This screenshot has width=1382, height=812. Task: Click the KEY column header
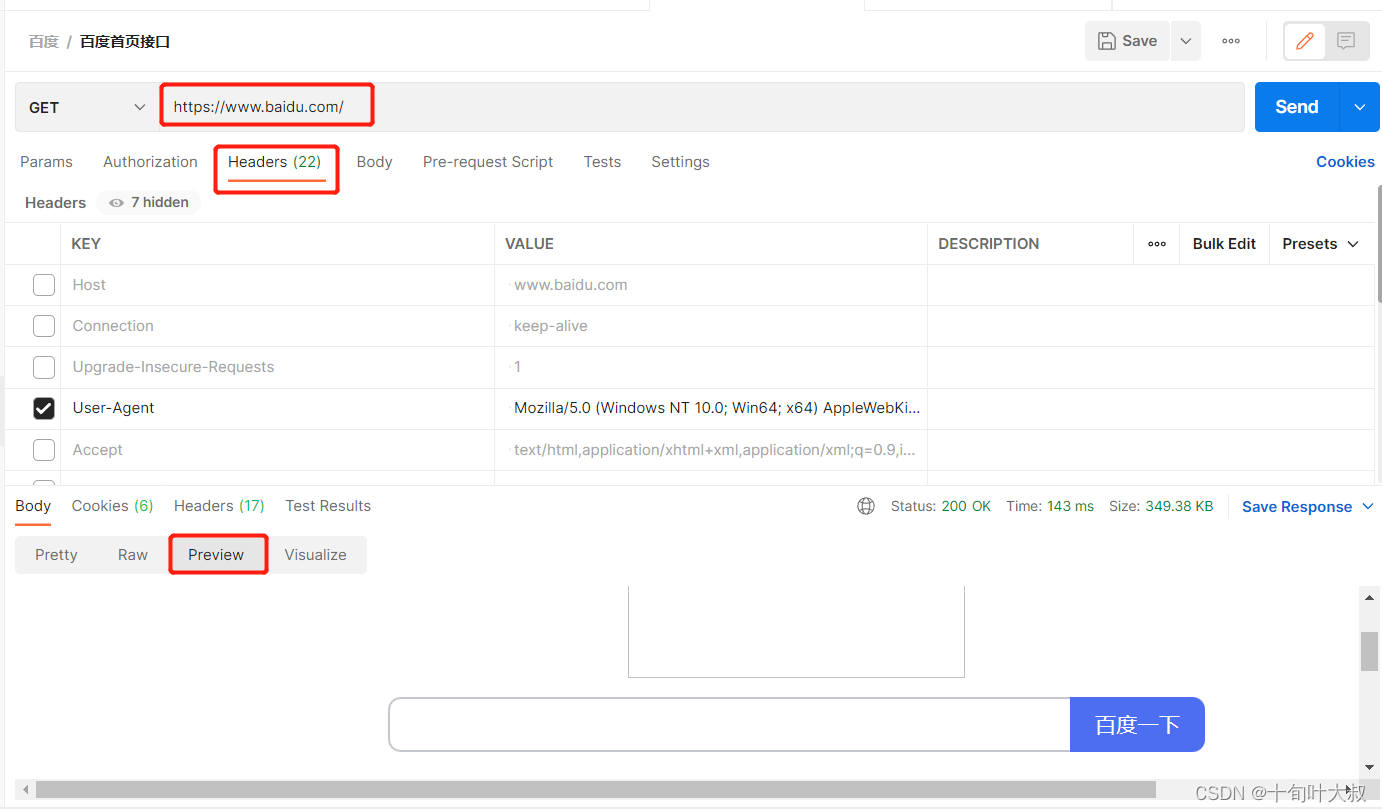(86, 244)
